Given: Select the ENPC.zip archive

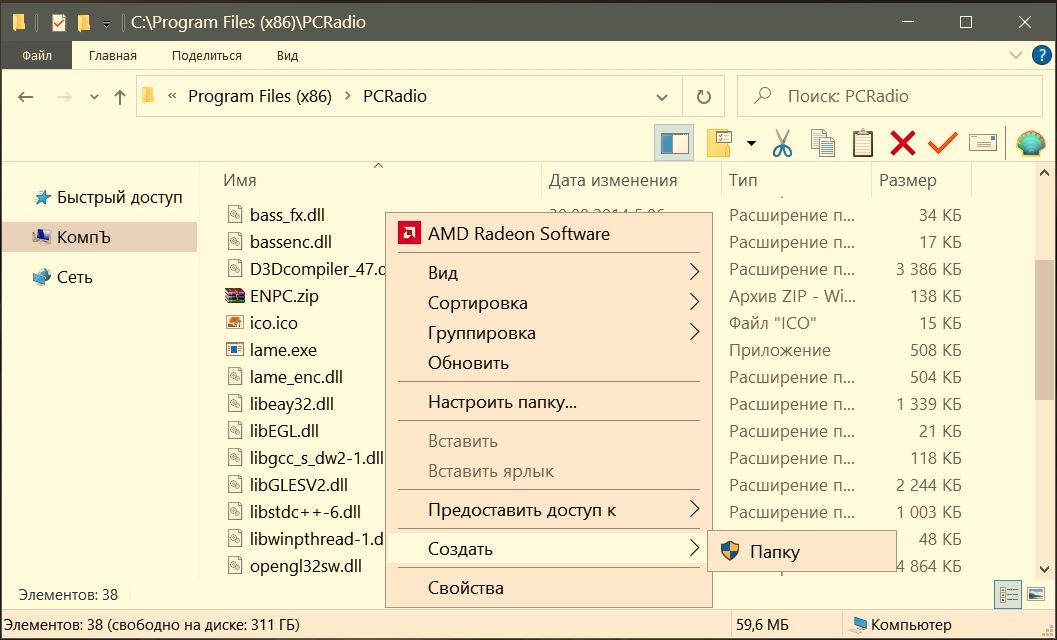Looking at the screenshot, I should [x=284, y=296].
